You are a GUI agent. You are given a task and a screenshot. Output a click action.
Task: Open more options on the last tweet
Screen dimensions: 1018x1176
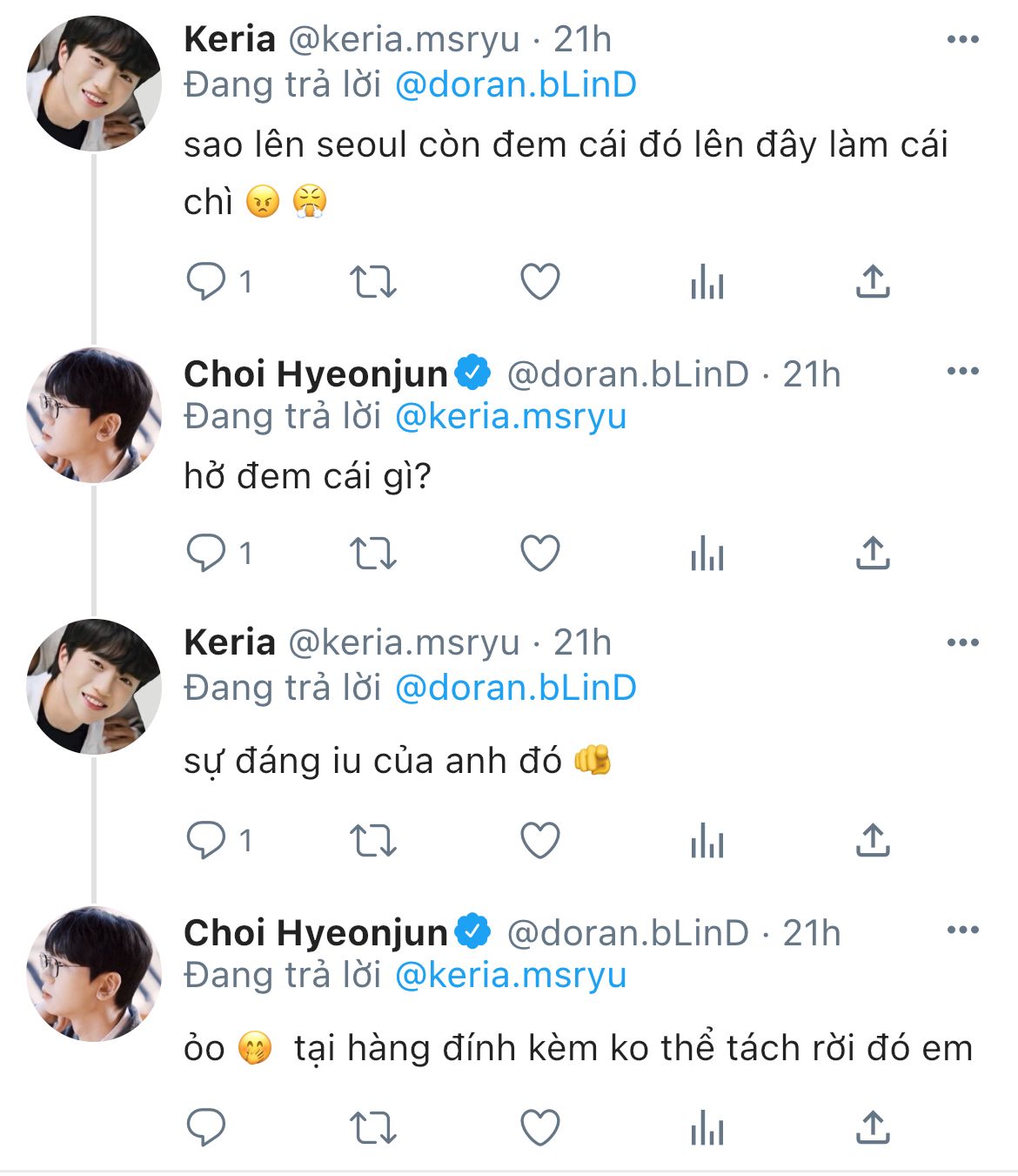(x=962, y=931)
